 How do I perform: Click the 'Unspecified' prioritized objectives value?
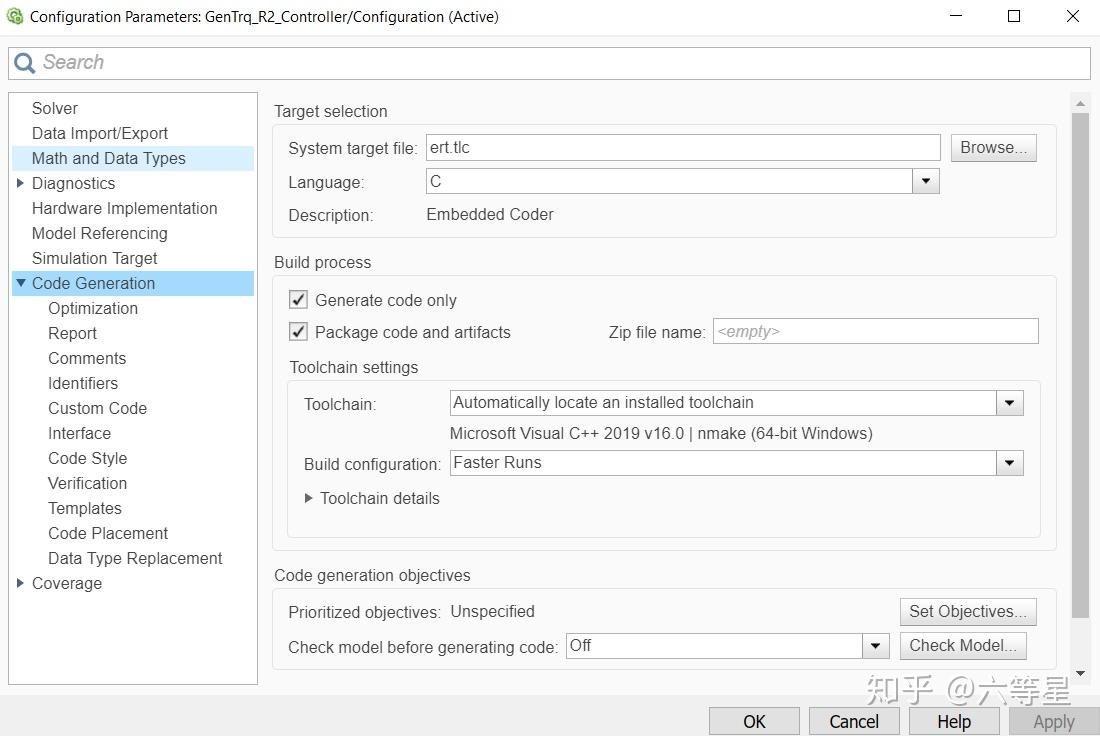click(x=492, y=612)
